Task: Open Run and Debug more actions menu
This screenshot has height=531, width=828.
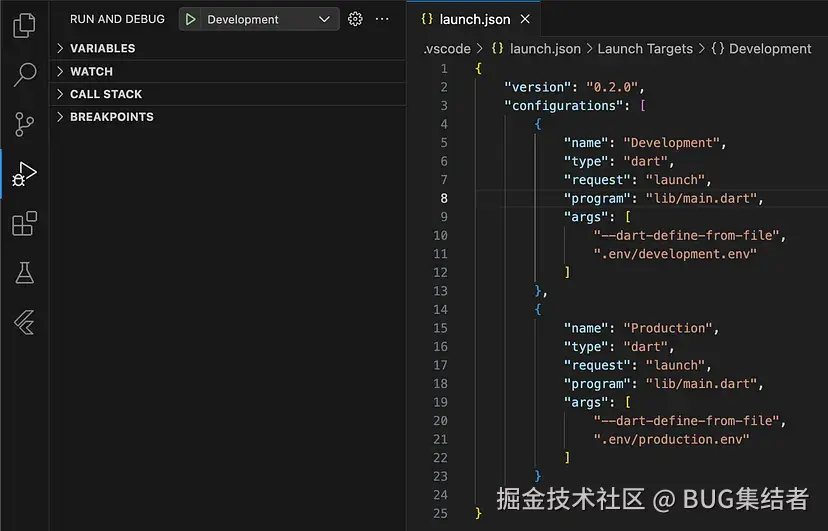Action: coord(382,19)
